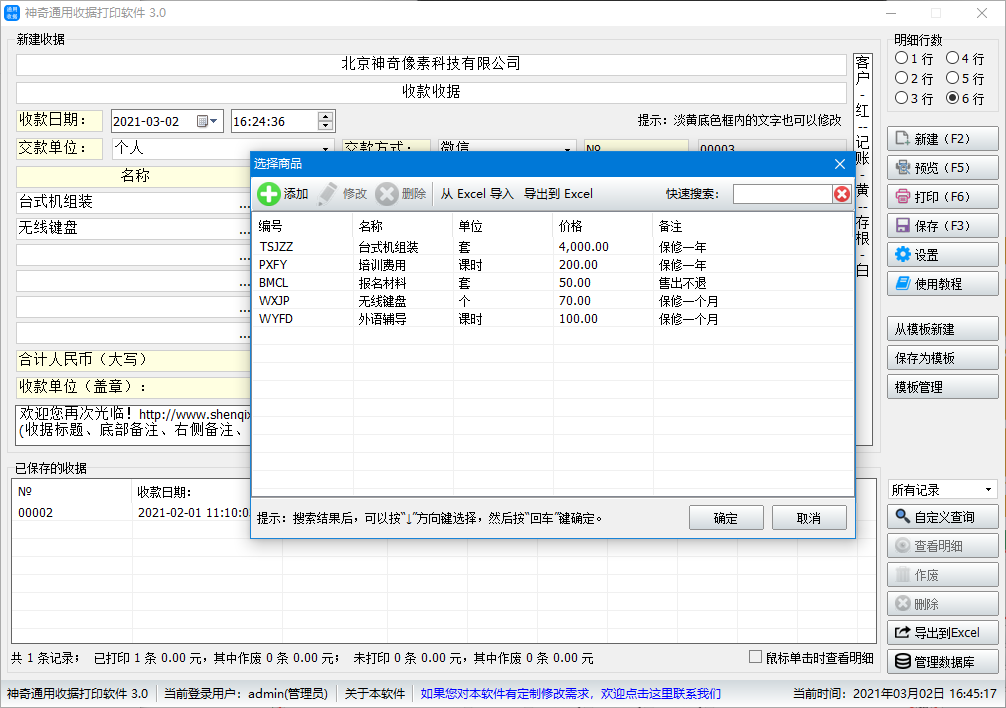Clear the quick search with the red X icon
The width and height of the screenshot is (1006, 708).
840,194
